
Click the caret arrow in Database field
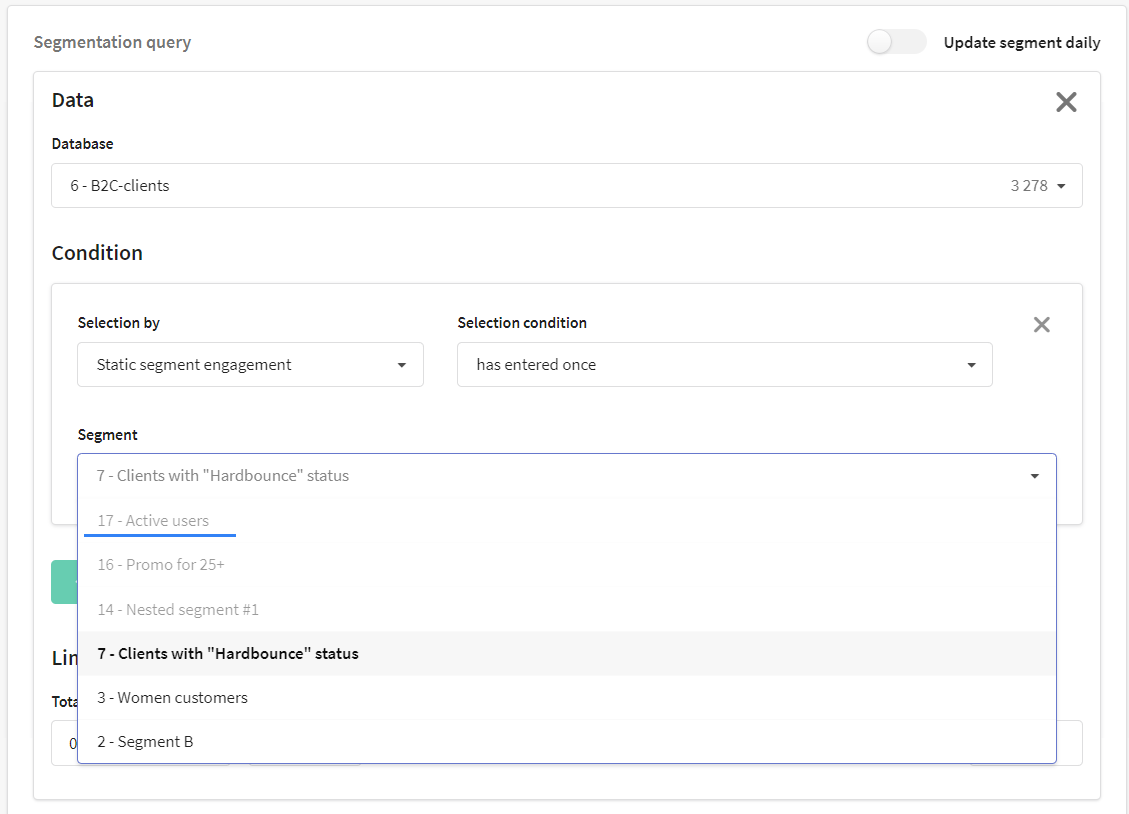1061,186
